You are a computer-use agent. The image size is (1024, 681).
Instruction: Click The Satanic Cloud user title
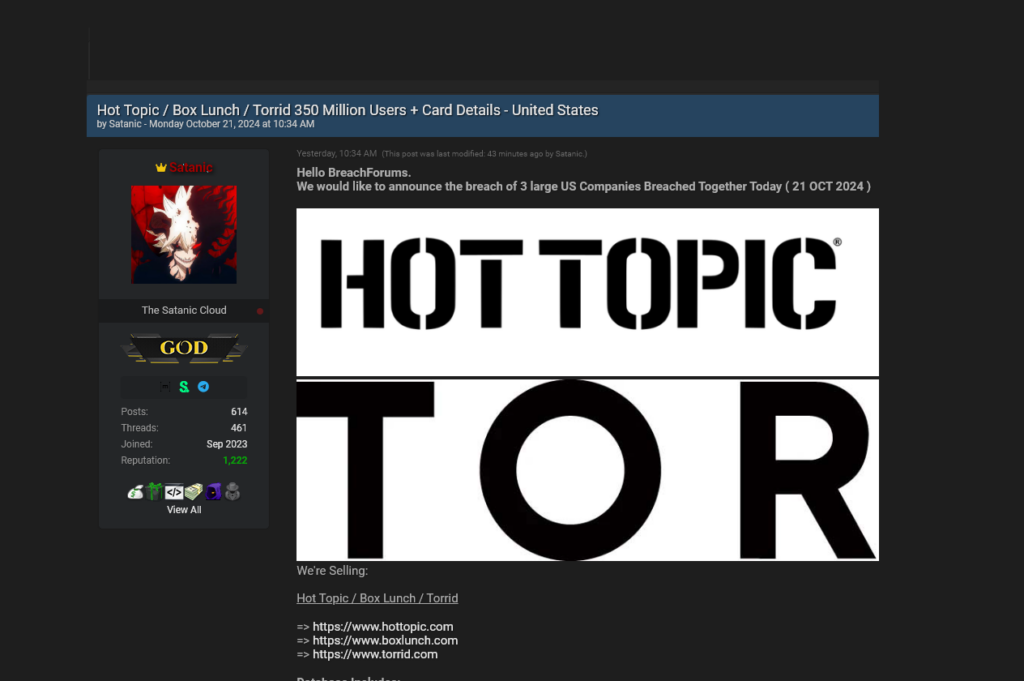[184, 311]
